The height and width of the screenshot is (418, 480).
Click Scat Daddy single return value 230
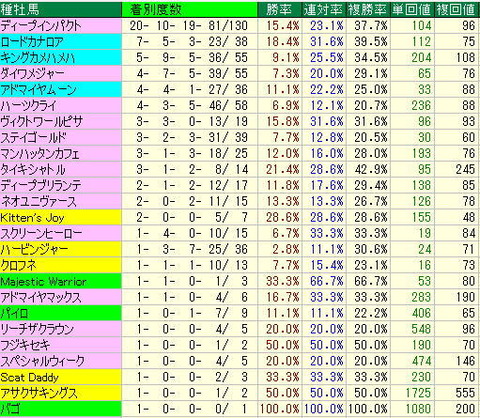click(x=421, y=378)
